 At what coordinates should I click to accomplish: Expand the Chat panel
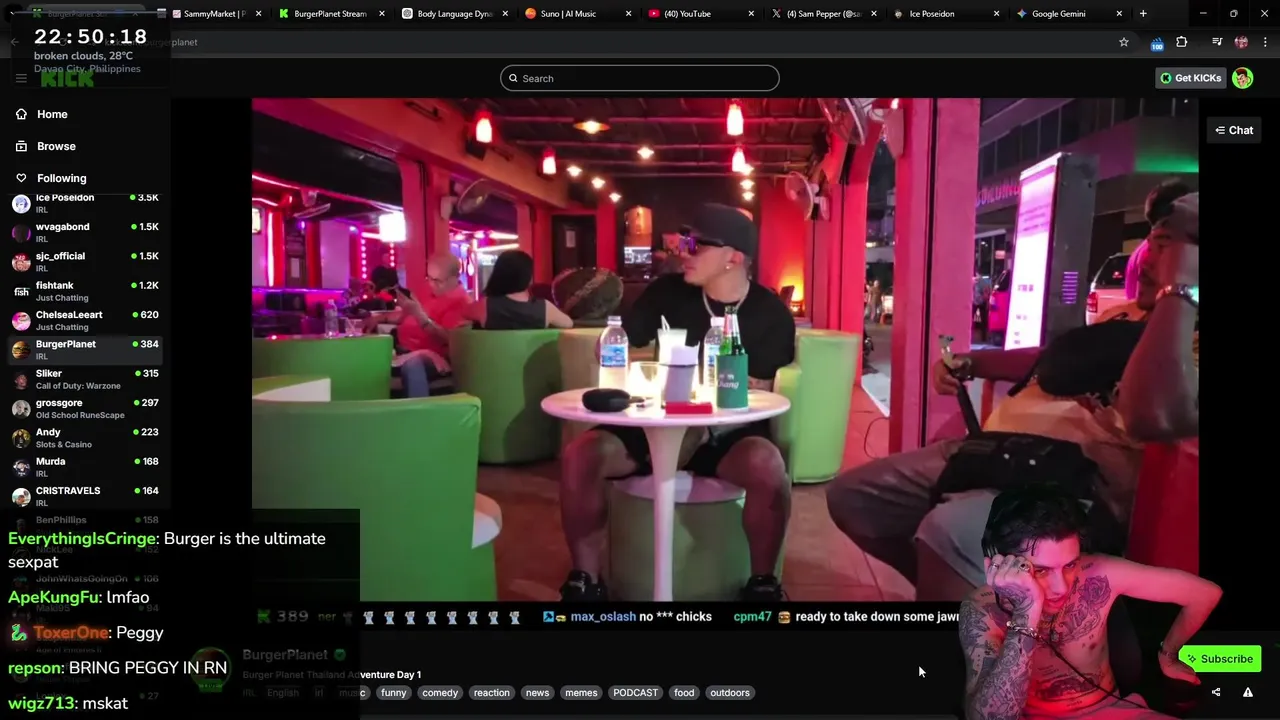1234,130
